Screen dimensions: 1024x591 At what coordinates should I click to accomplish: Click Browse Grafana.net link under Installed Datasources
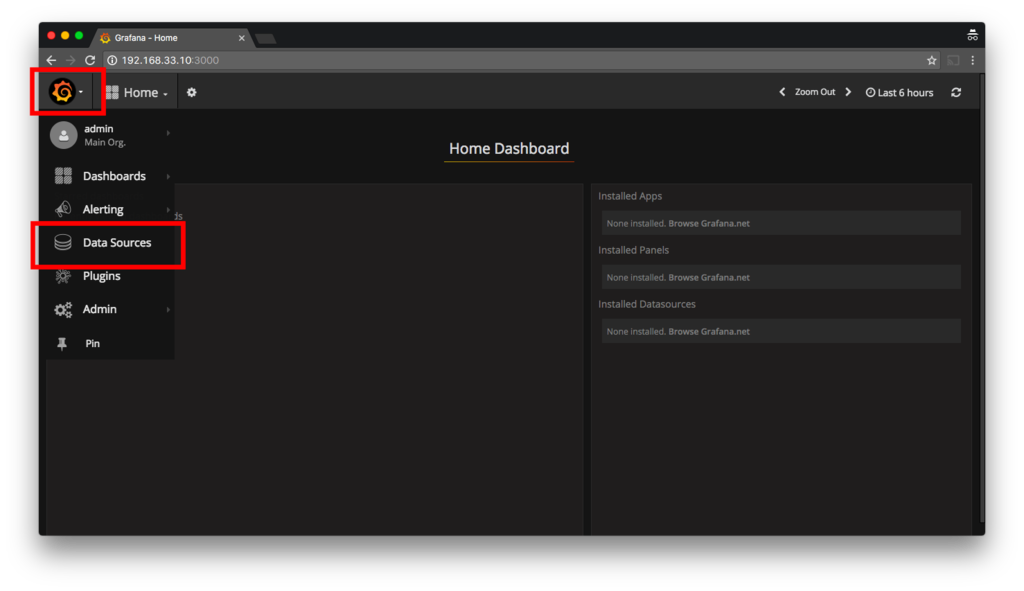709,332
